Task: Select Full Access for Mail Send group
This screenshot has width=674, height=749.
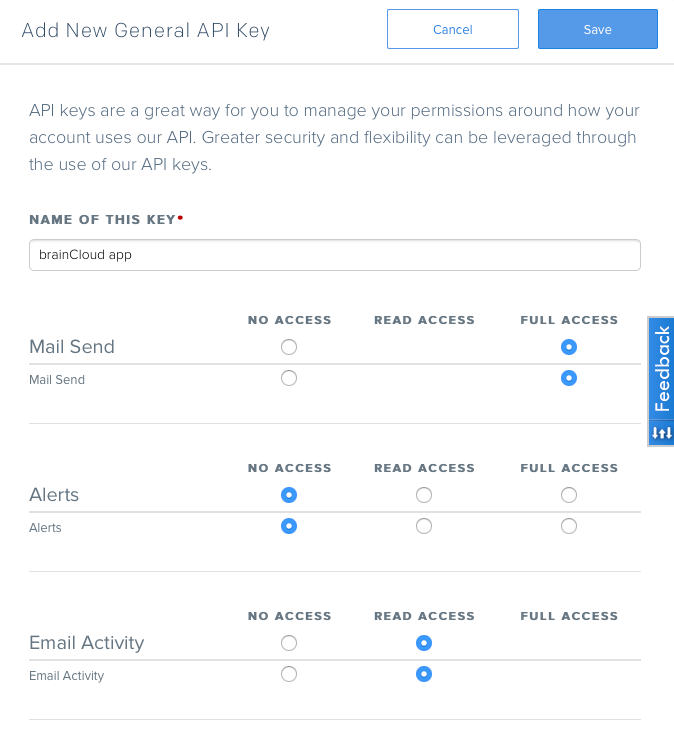Action: click(x=568, y=347)
